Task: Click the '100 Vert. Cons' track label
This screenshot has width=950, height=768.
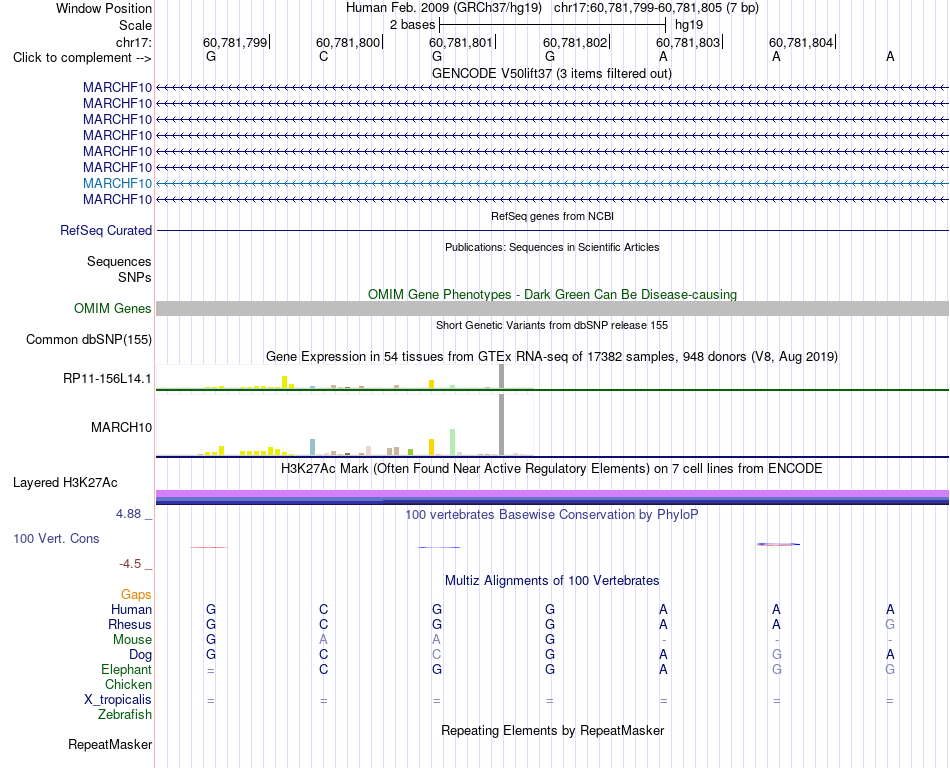Action: tap(56, 538)
